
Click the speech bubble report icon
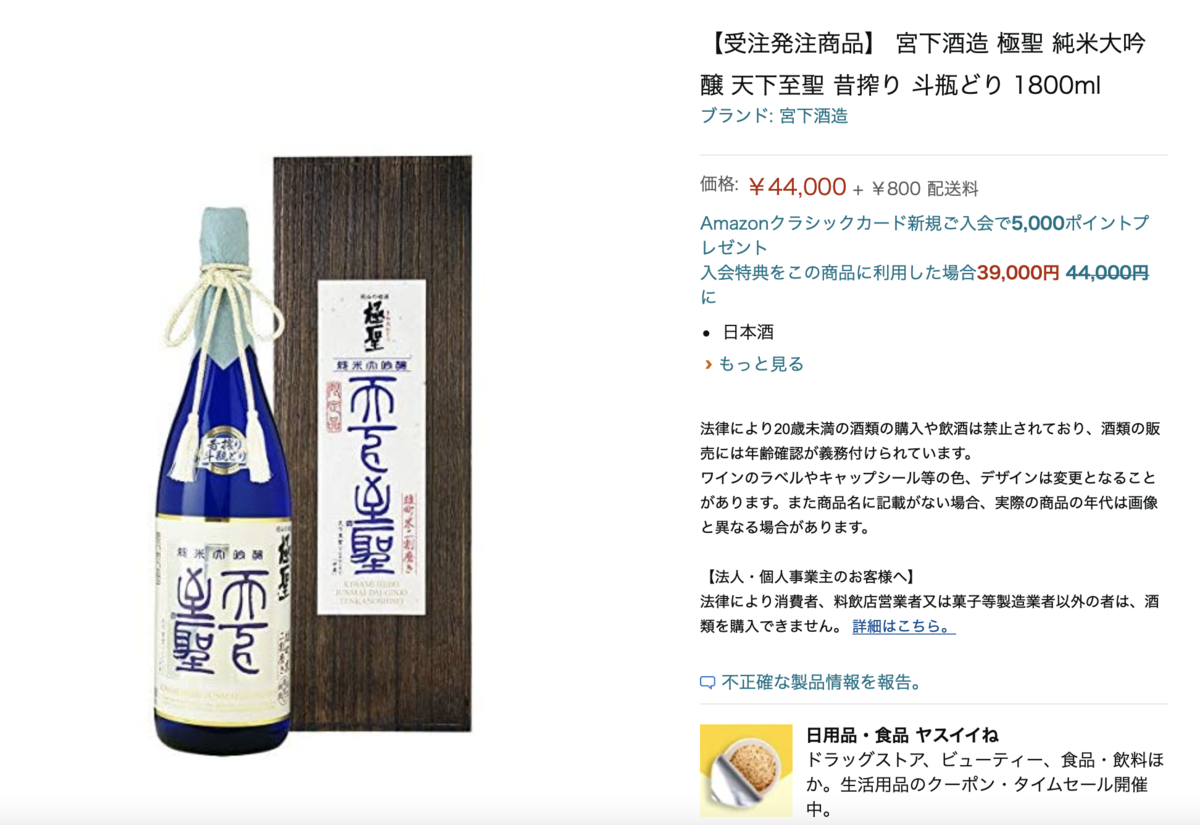coord(708,684)
